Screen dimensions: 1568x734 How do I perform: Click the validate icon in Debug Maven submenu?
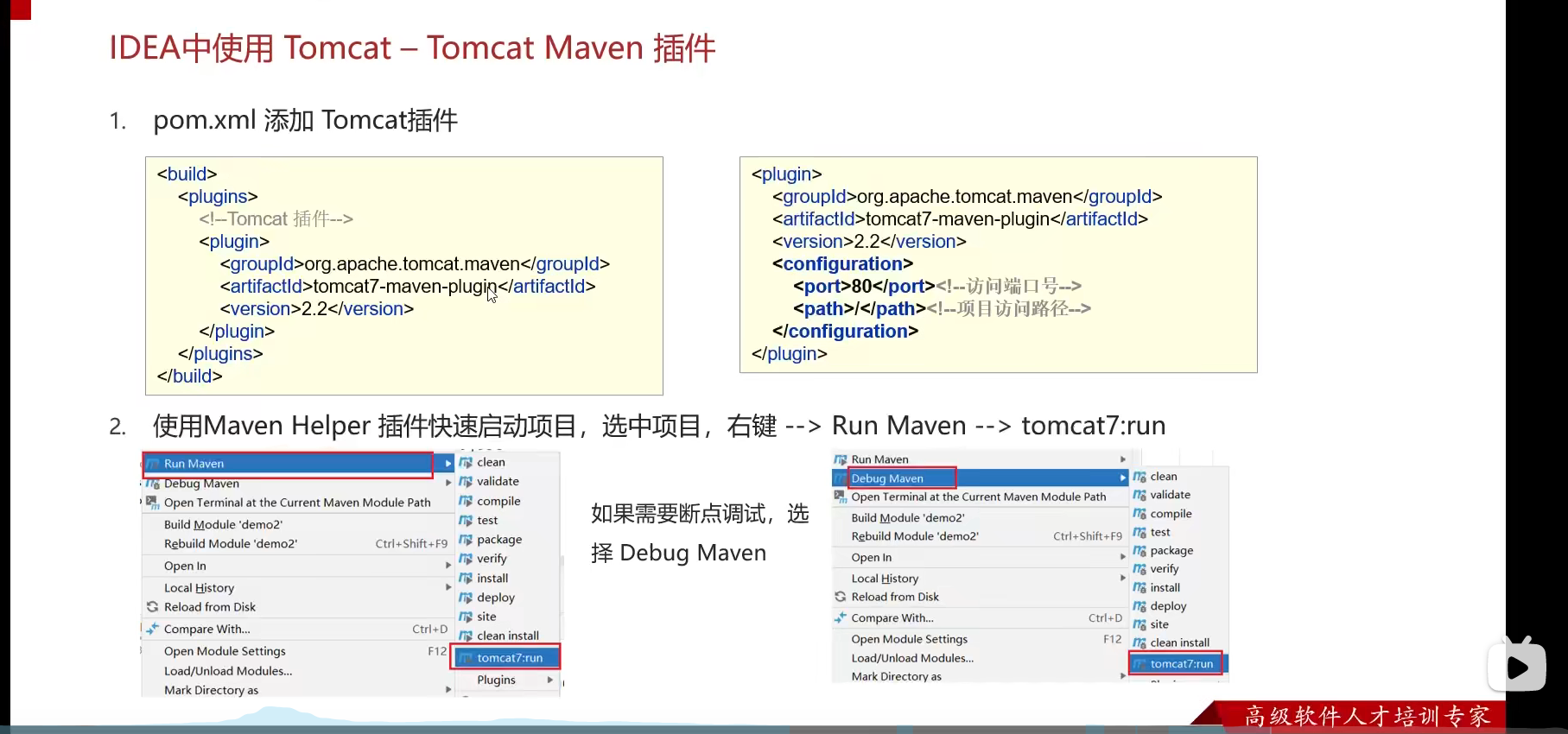(1139, 495)
